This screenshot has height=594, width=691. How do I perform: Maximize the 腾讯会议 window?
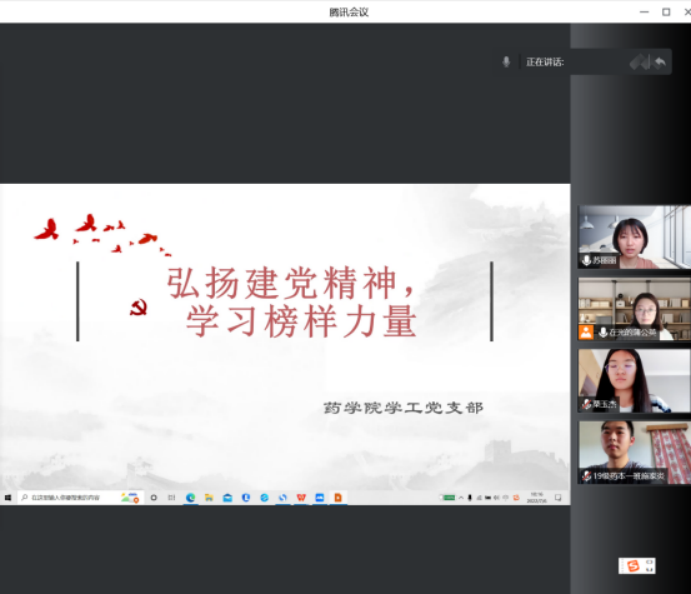click(666, 11)
